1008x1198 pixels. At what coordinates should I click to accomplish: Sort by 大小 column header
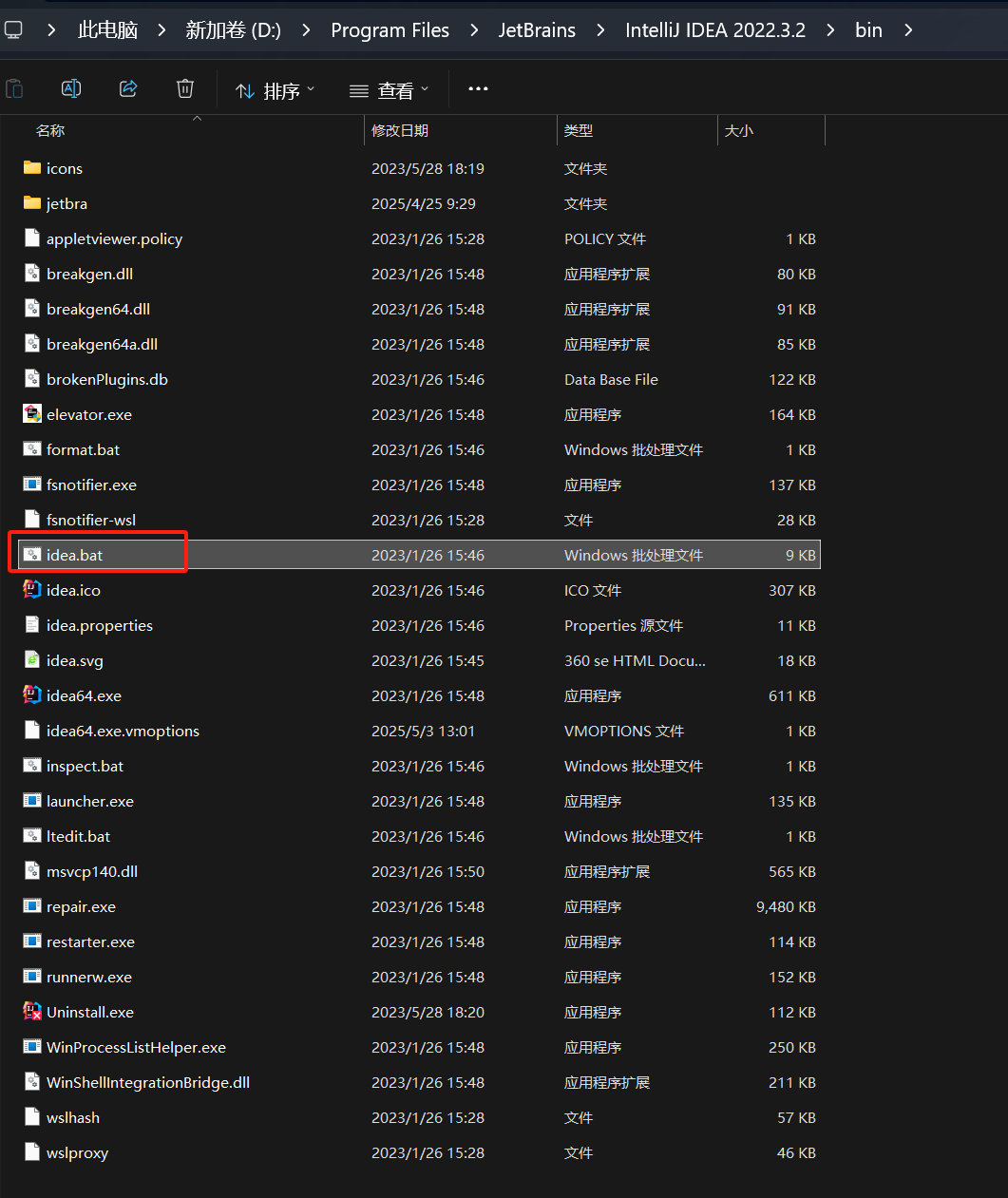point(739,130)
